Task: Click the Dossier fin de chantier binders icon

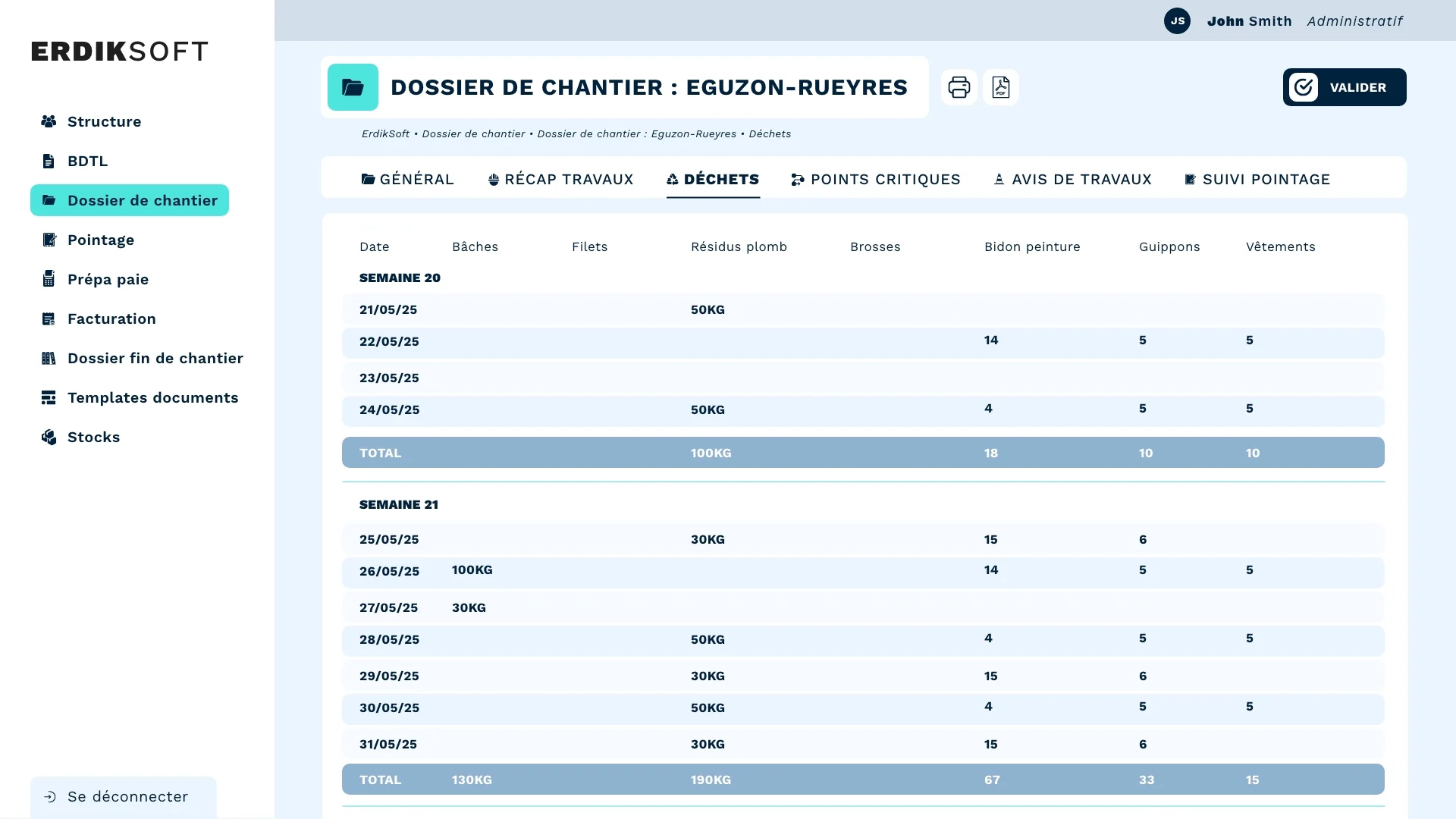Action: [x=49, y=358]
